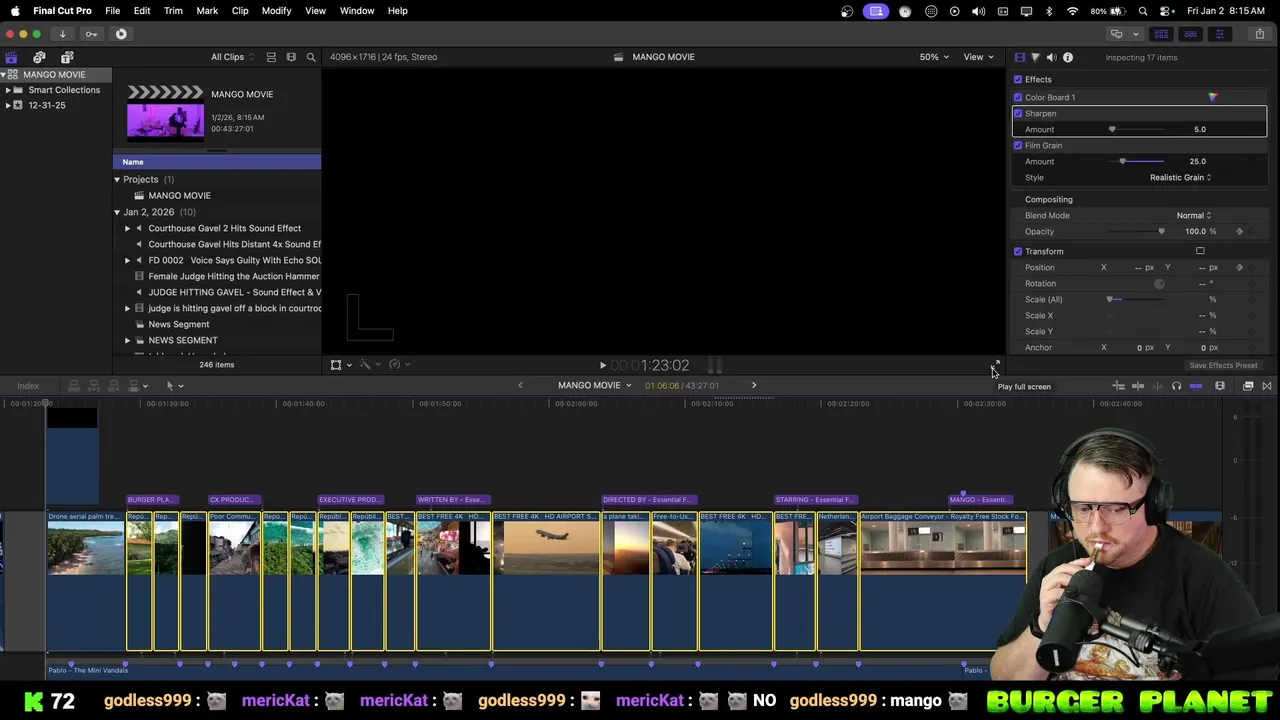Uncheck the Transform checkbox
Image resolution: width=1280 pixels, height=720 pixels.
click(1018, 251)
